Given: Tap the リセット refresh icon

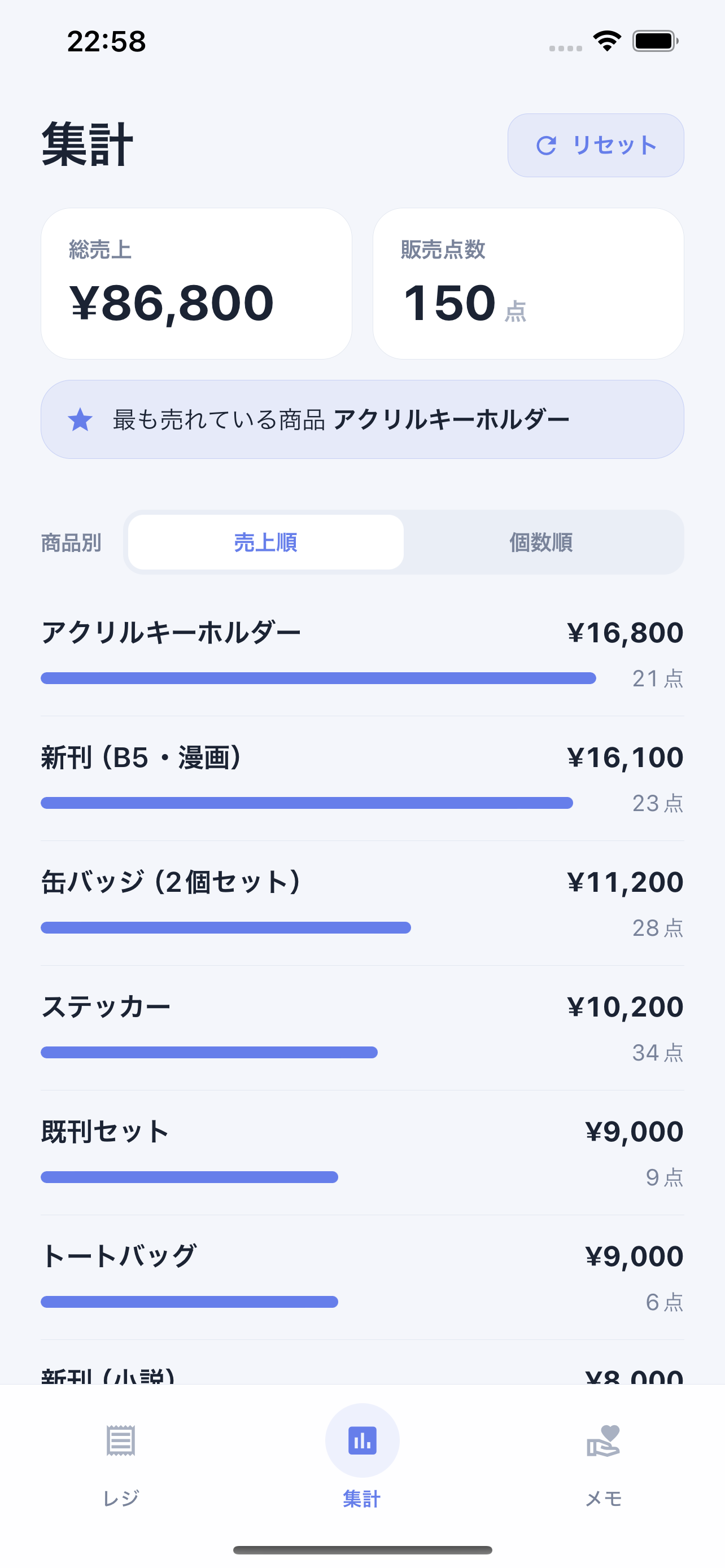Looking at the screenshot, I should (546, 146).
